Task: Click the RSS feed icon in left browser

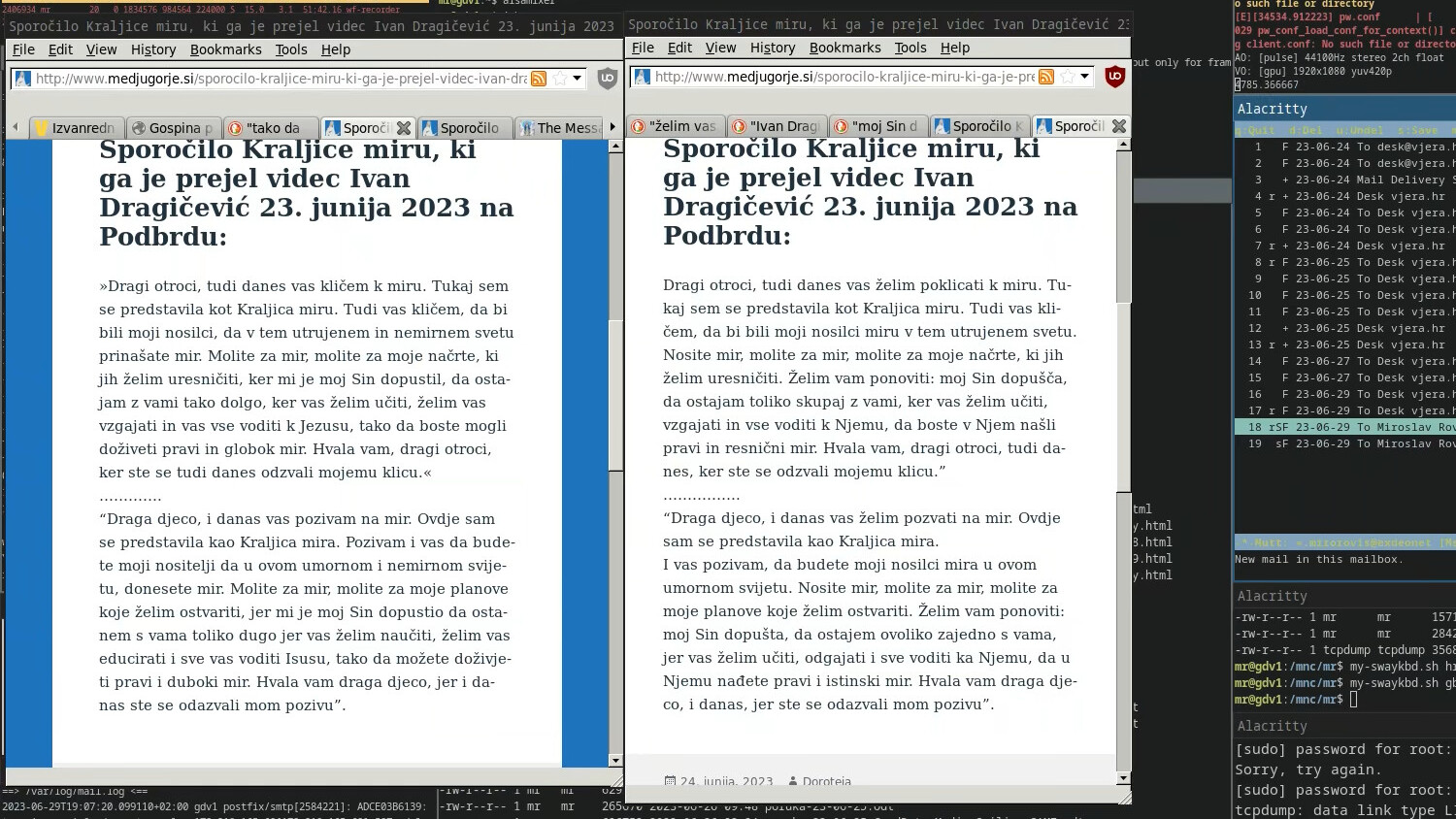Action: point(539,79)
